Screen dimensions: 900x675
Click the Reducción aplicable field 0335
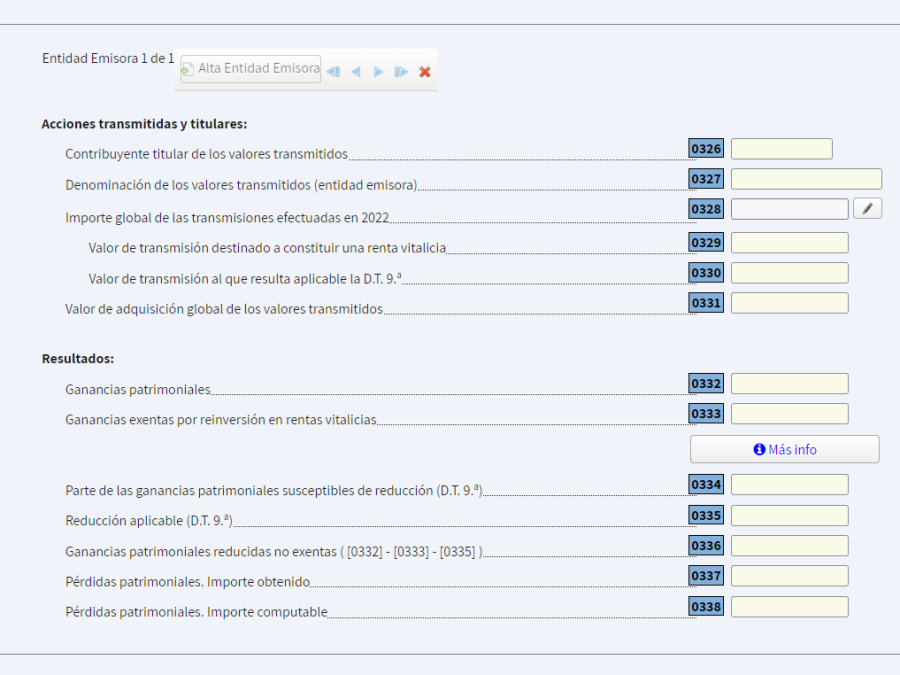(789, 516)
